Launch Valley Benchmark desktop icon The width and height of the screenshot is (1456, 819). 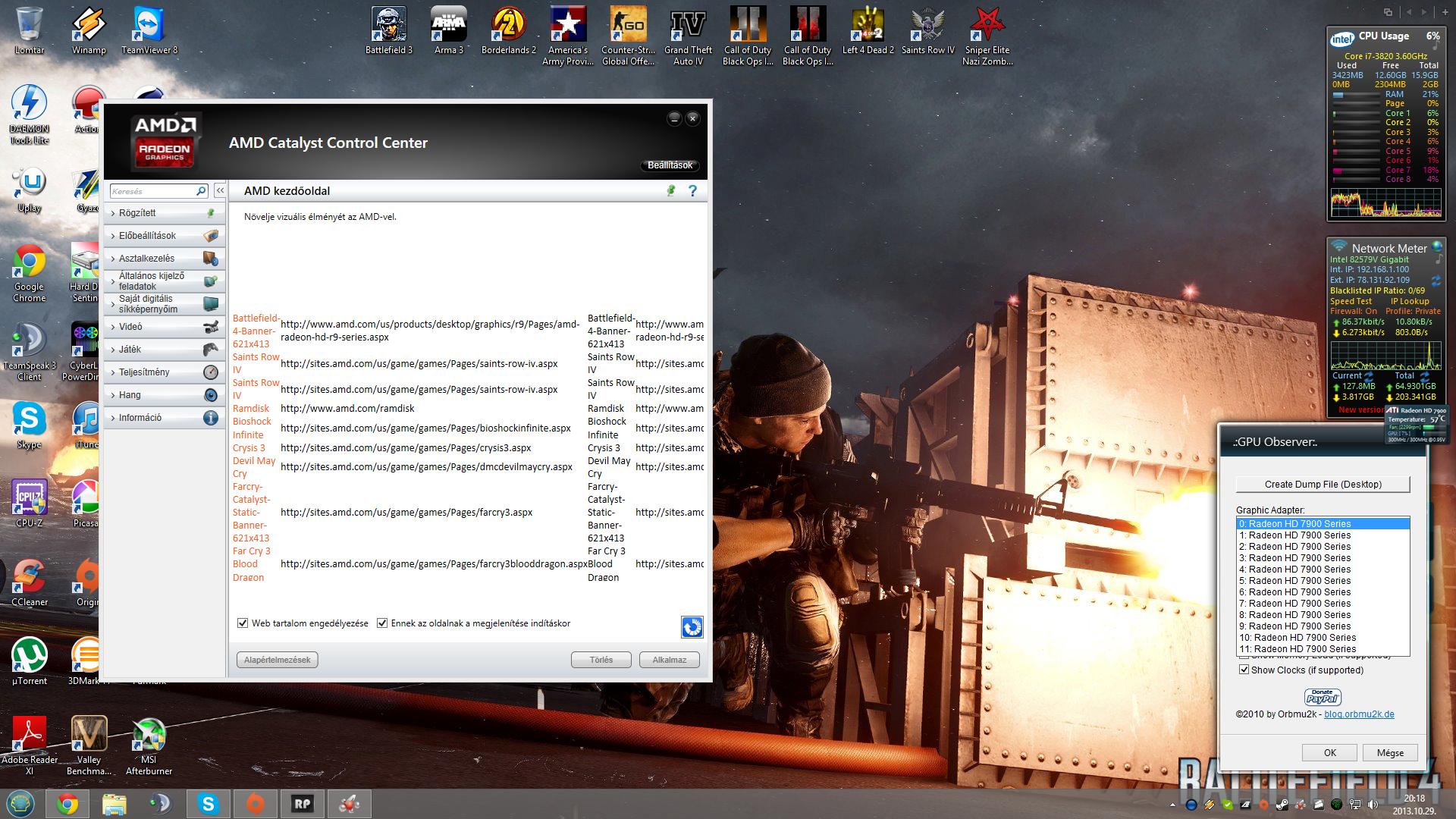(89, 745)
